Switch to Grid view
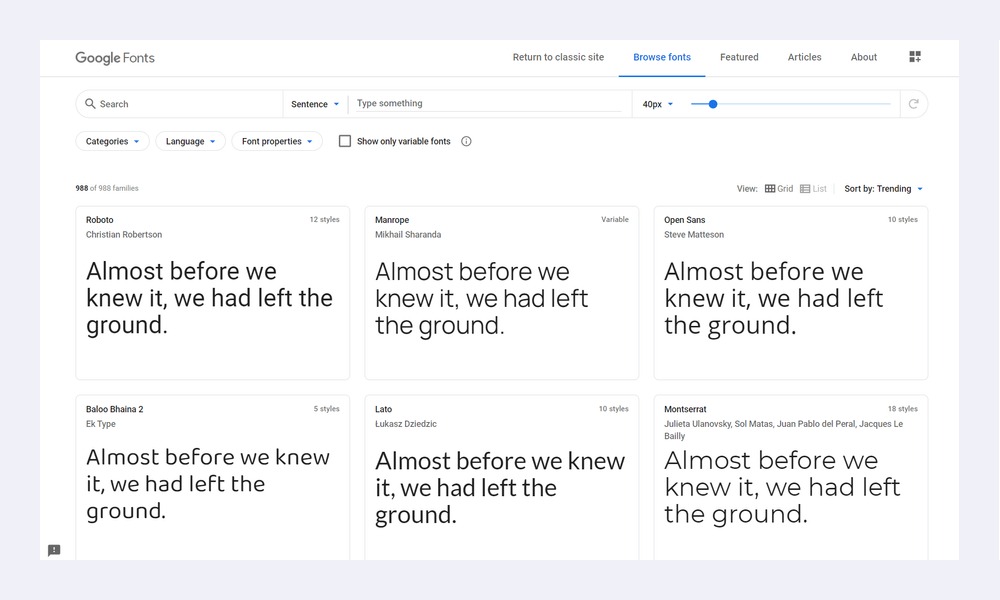The height and width of the screenshot is (600, 1000). pos(779,189)
